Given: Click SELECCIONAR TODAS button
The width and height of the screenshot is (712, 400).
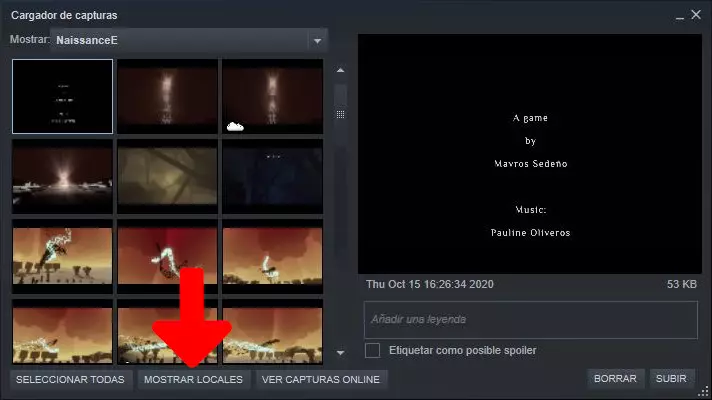Looking at the screenshot, I should tap(70, 380).
